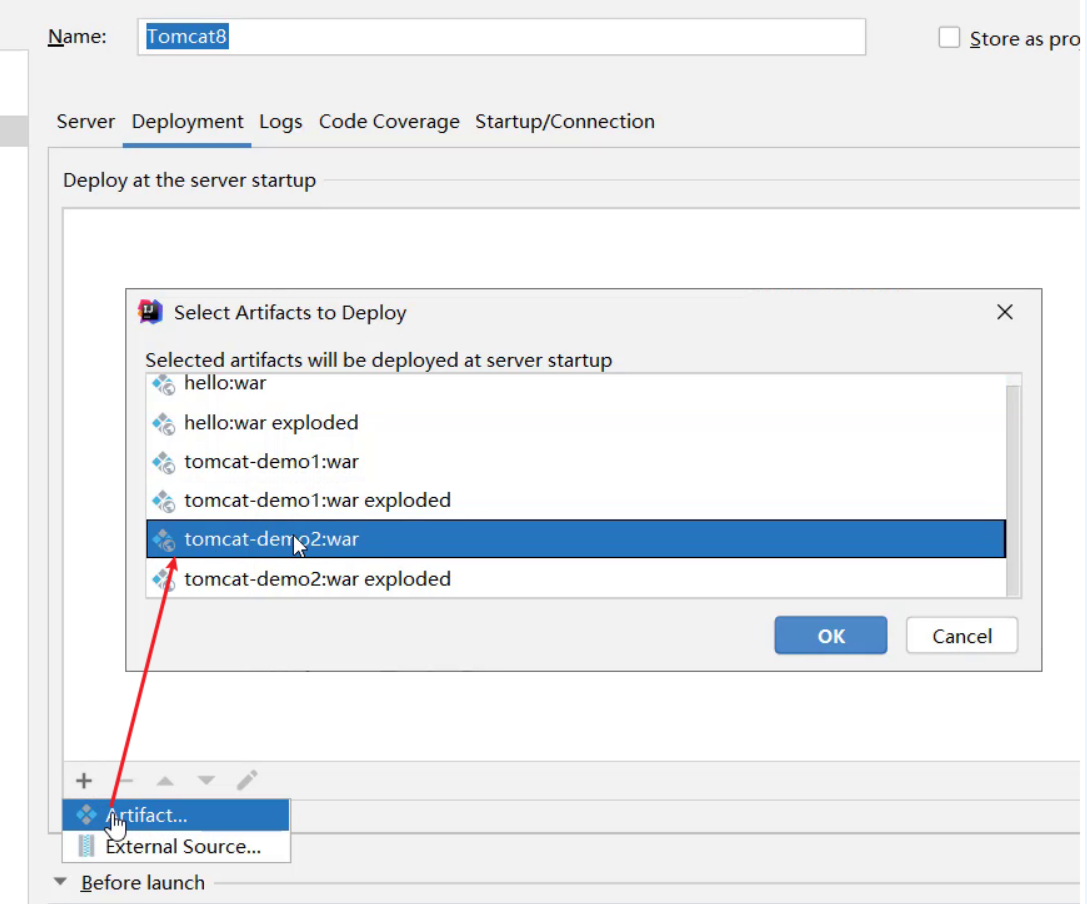Toggle the Store as project file checkbox
This screenshot has width=1087, height=904.
949,37
